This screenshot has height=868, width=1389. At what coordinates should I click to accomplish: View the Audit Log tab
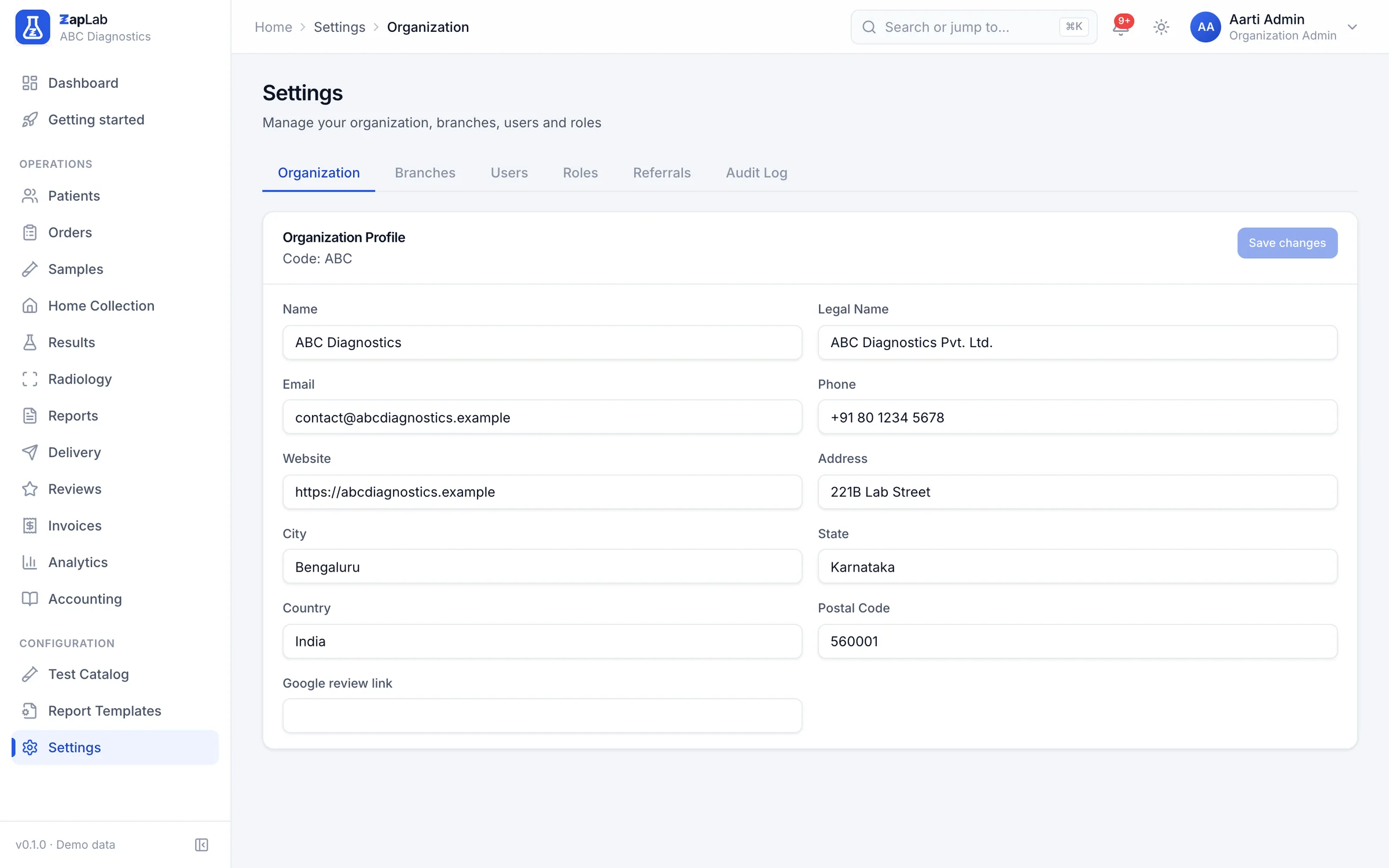click(x=756, y=172)
